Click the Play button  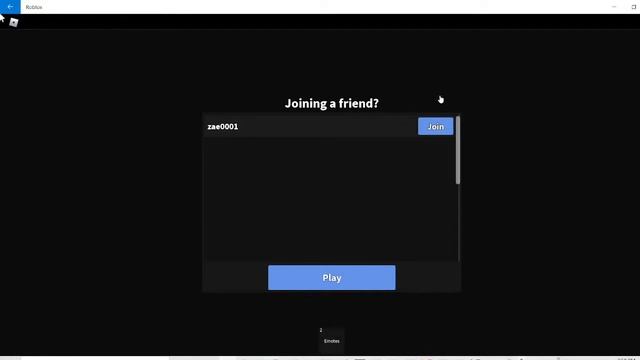click(331, 278)
